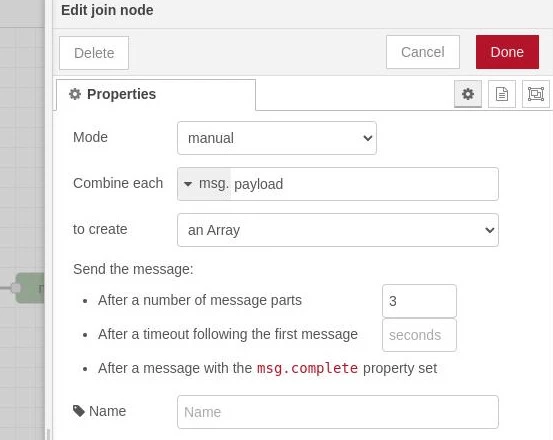Image resolution: width=553 pixels, height=440 pixels.
Task: Click the Delete button
Action: [x=94, y=53]
